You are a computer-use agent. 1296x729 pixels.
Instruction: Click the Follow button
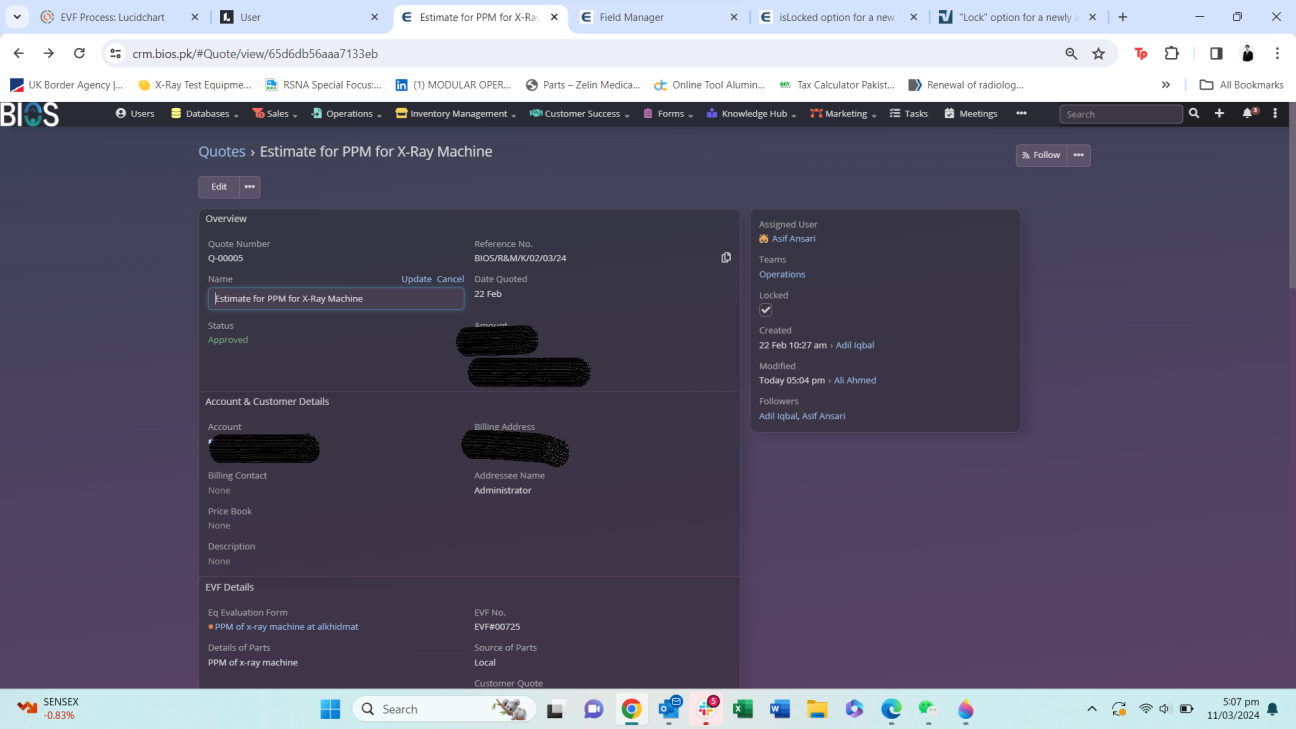point(1041,155)
